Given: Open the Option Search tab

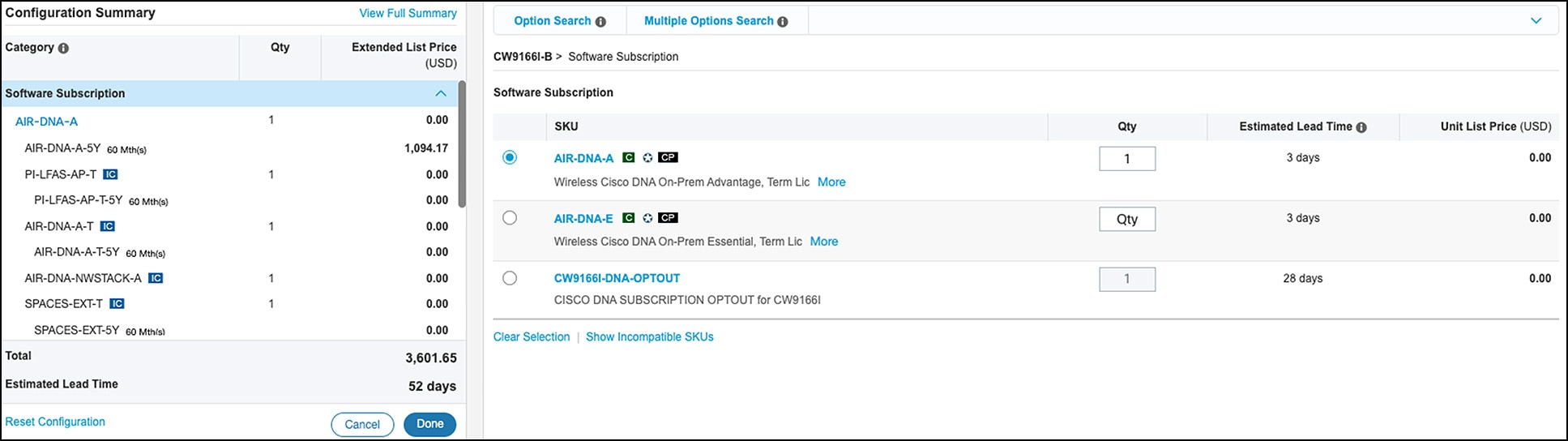Looking at the screenshot, I should point(553,21).
